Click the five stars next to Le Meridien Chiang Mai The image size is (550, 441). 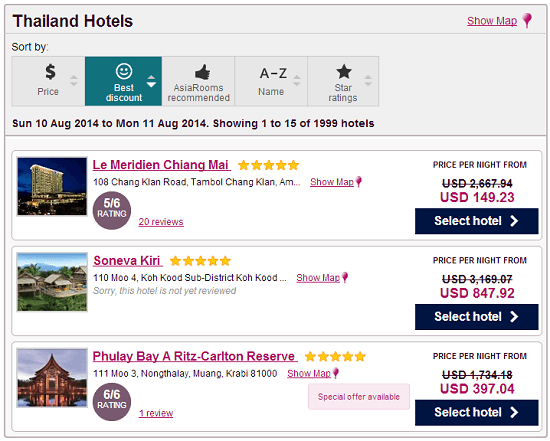click(268, 165)
